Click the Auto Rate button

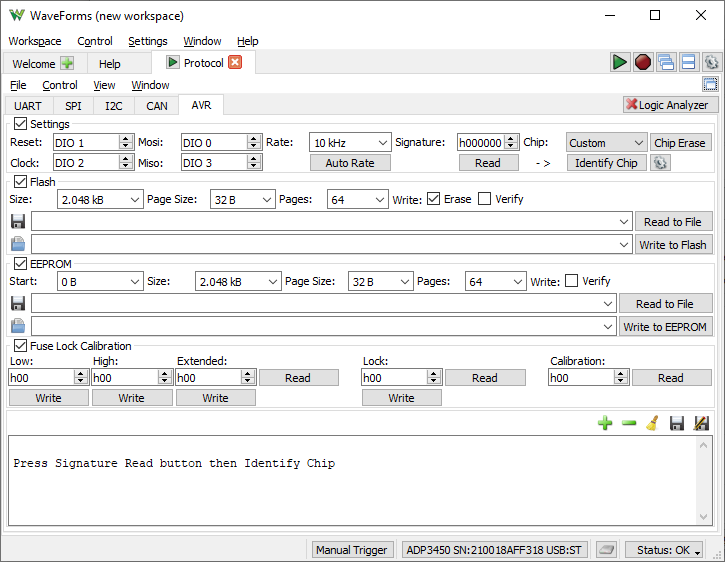350,162
